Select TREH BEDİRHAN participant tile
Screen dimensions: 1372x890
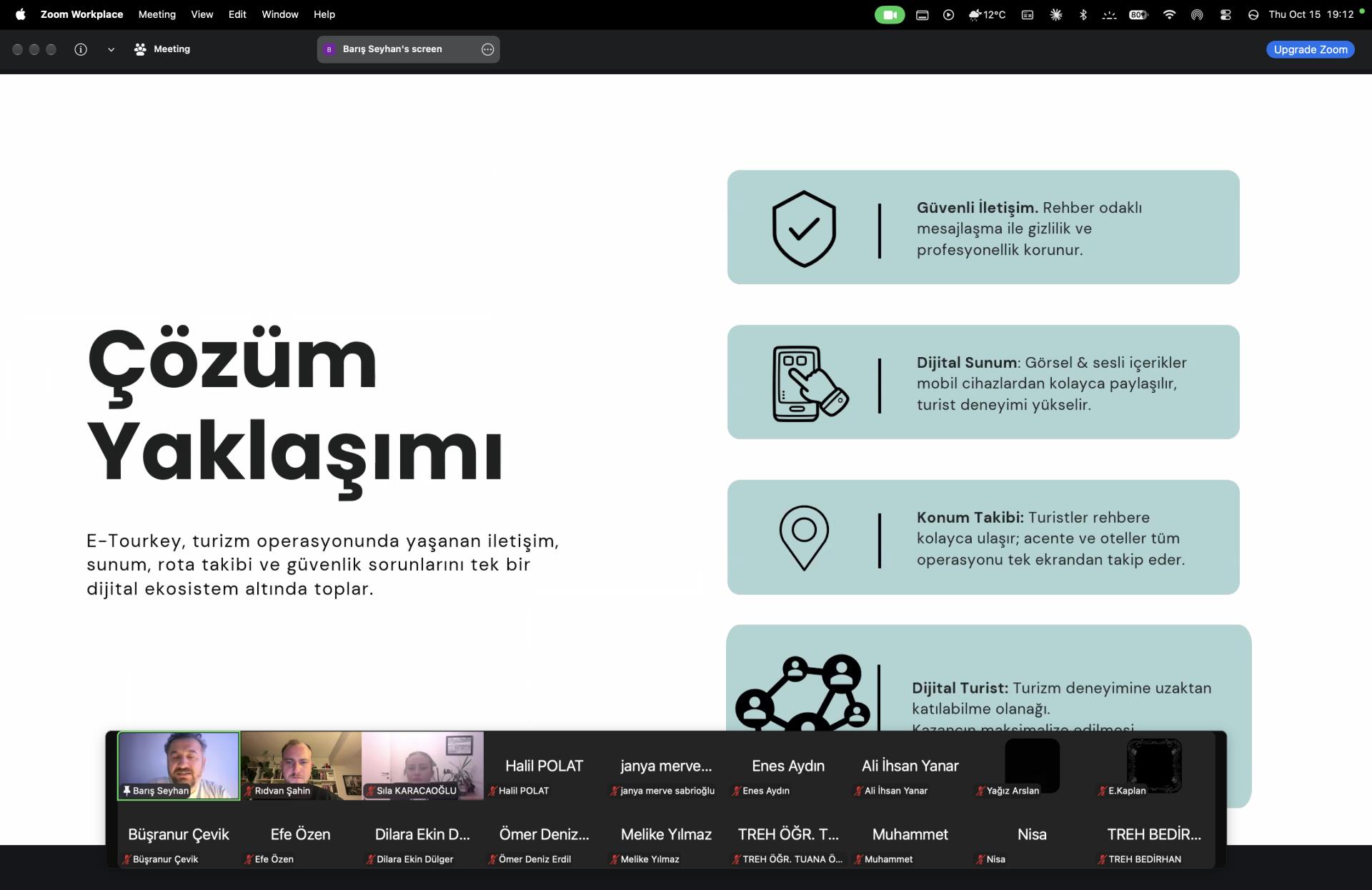[1154, 834]
